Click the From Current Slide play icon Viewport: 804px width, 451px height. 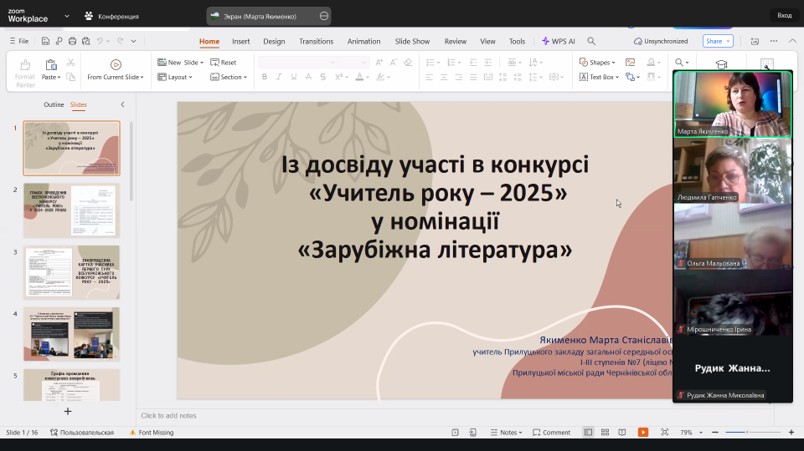click(x=115, y=64)
